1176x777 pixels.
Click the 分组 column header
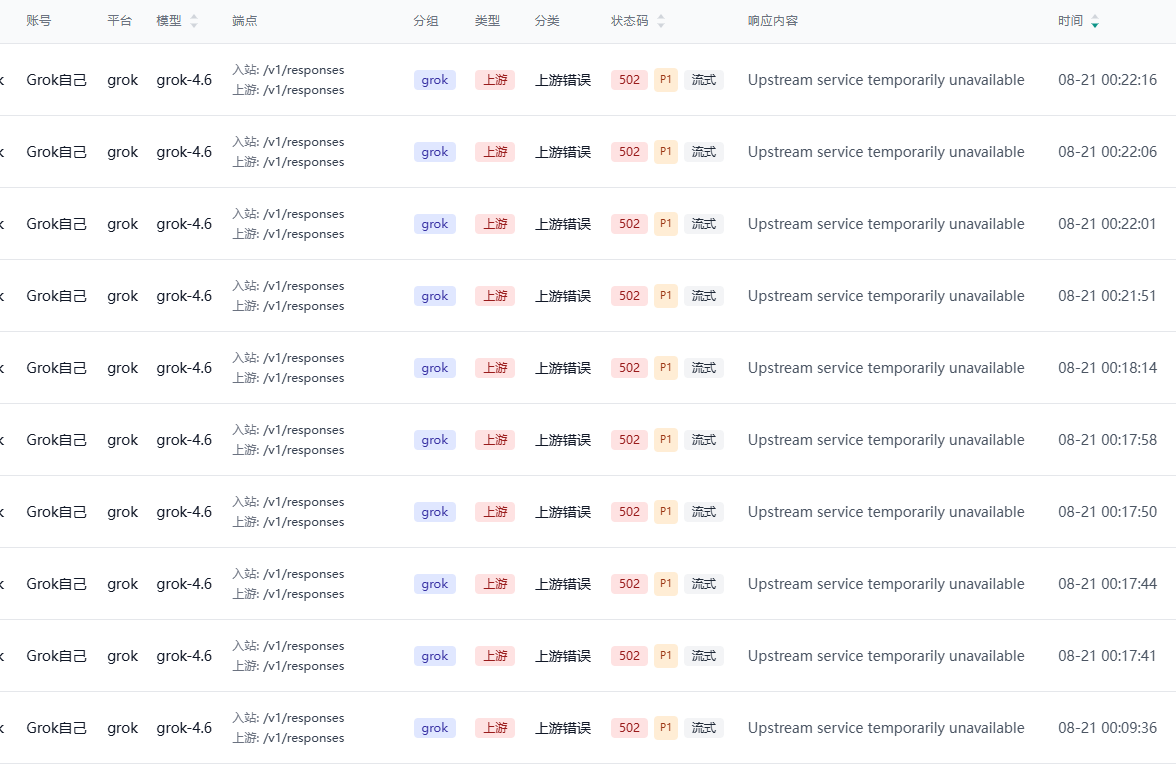coord(426,21)
